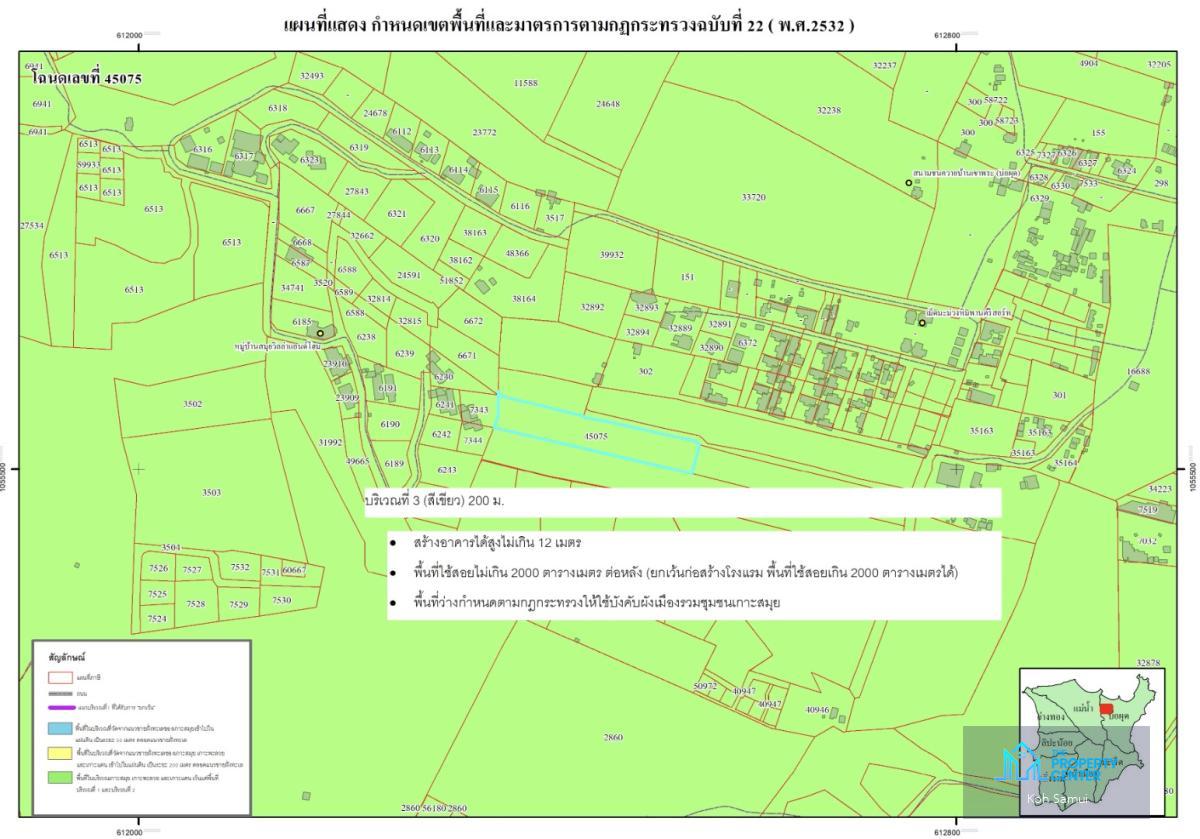The image size is (1200, 839).
Task: Click the gray road line symbol in legend
Action: (x=60, y=692)
